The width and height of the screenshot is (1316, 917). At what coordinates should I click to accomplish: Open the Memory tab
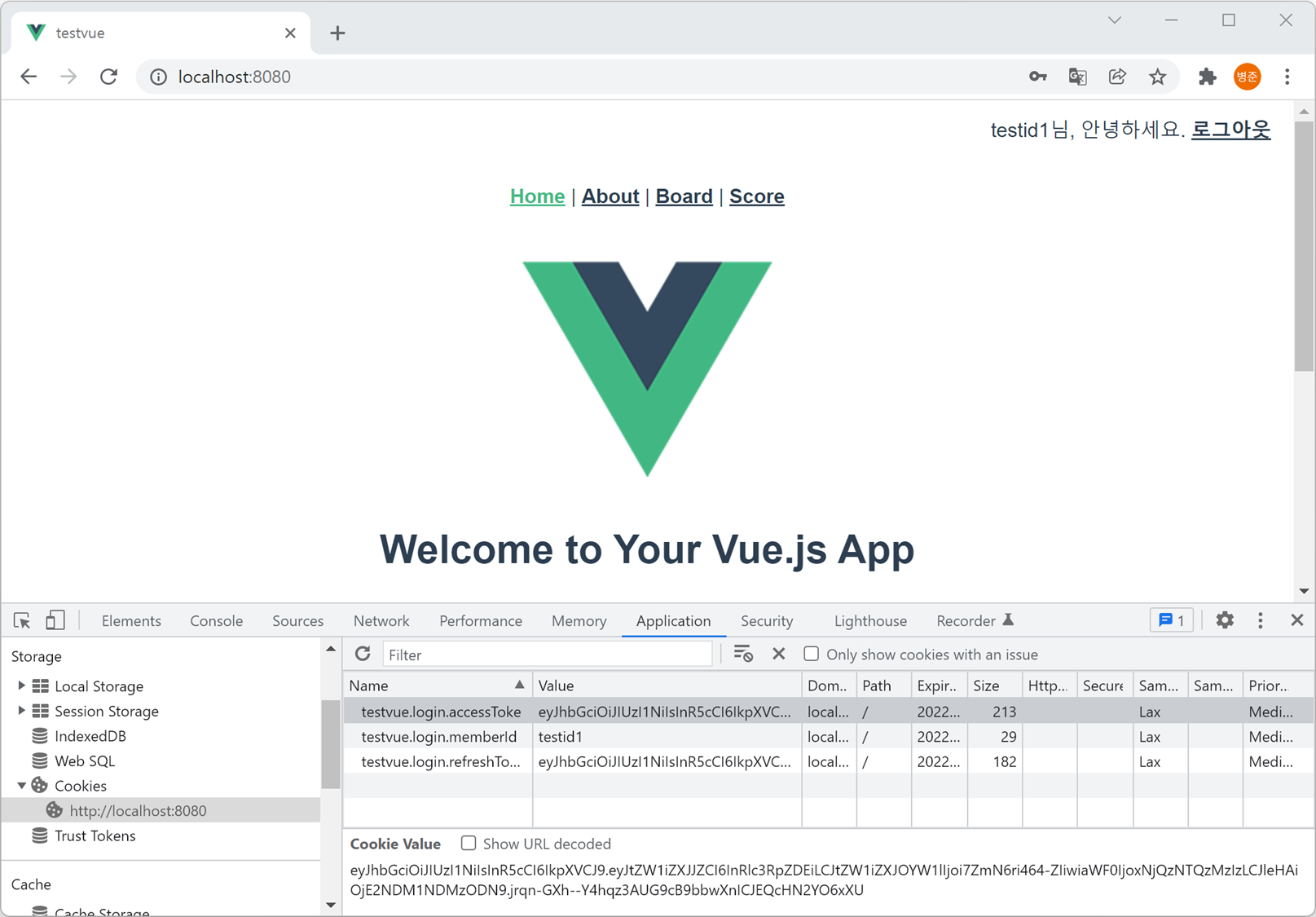(579, 620)
